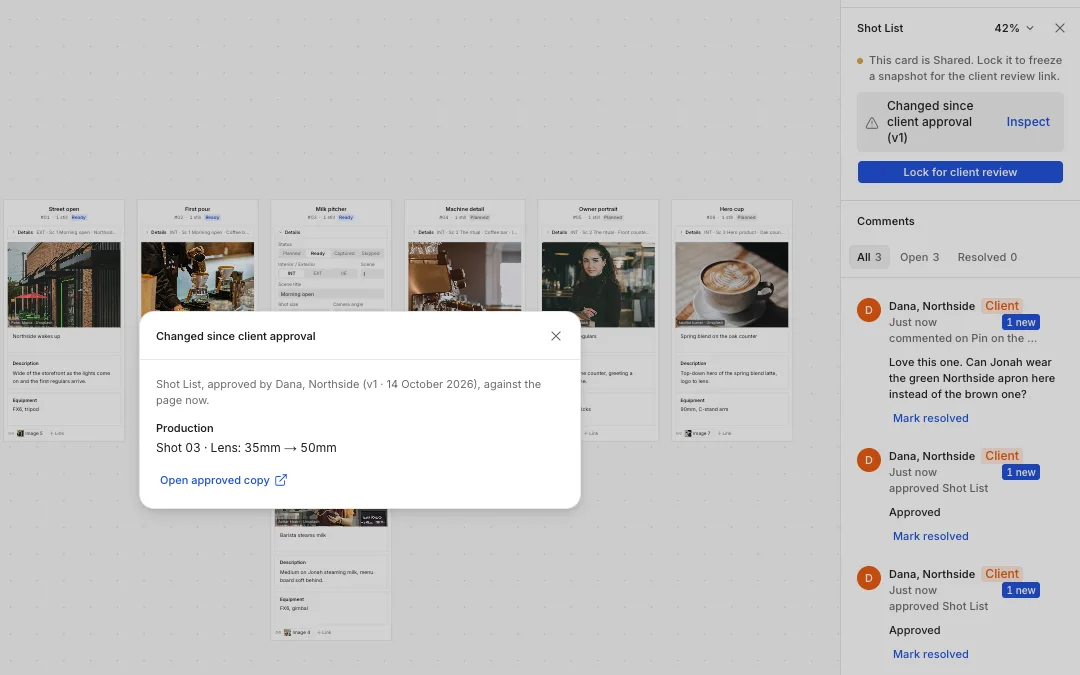This screenshot has width=1080, height=675.
Task: Open the Street open storefront image
Action: (x=64, y=284)
